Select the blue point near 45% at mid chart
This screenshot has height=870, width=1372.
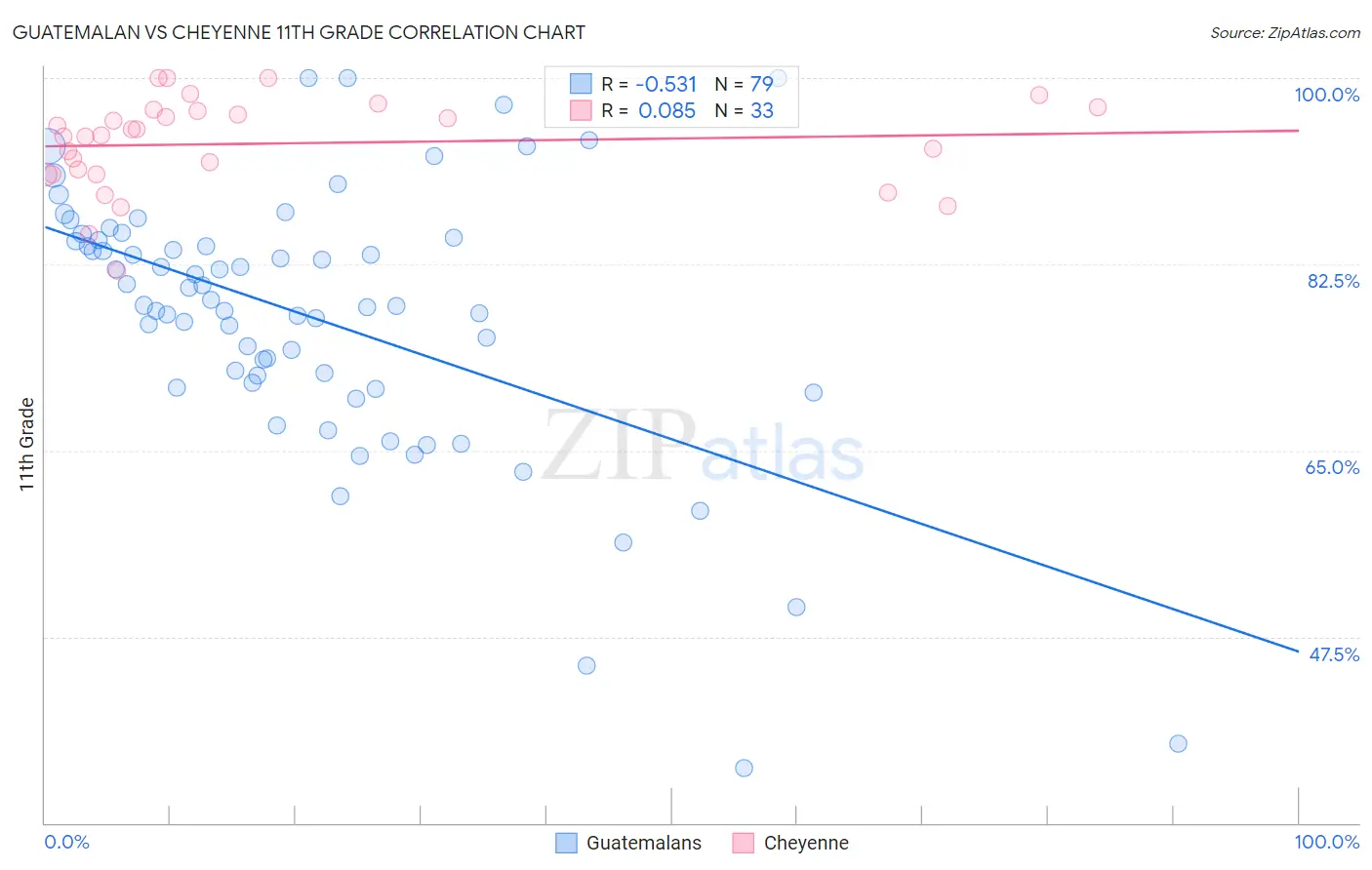pos(586,666)
